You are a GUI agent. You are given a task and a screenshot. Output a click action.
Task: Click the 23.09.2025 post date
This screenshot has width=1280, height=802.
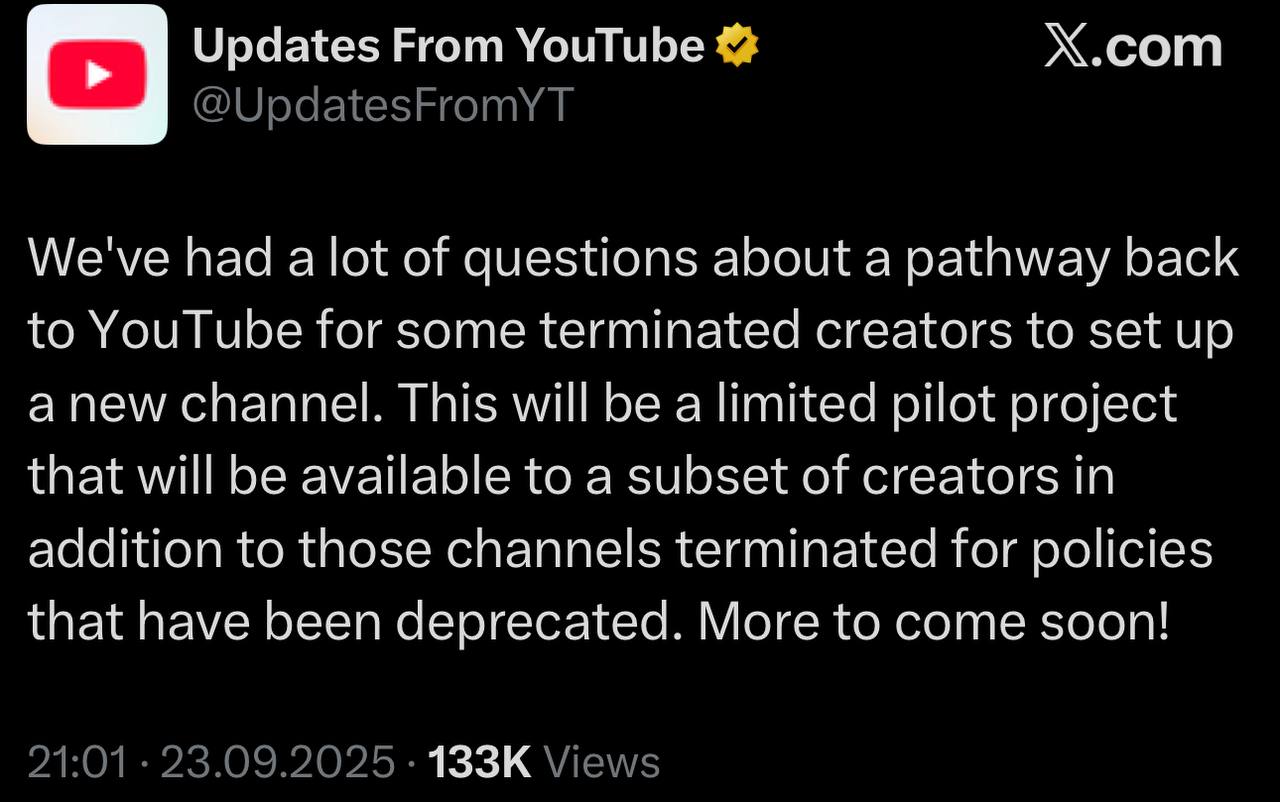(278, 763)
